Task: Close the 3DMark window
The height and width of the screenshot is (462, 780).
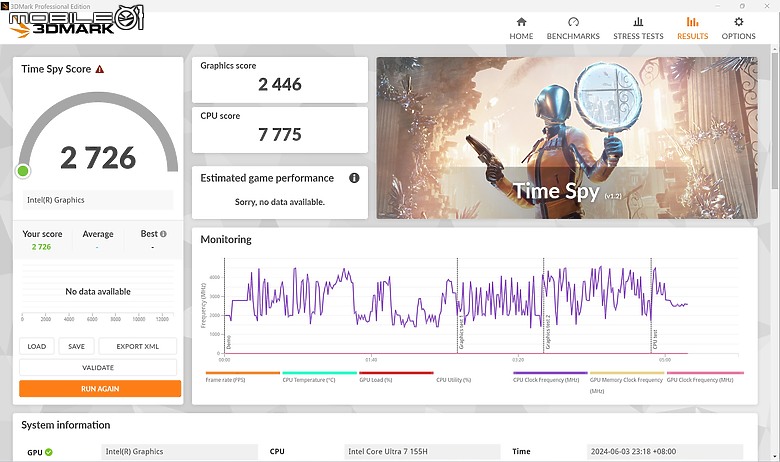Action: 767,6
